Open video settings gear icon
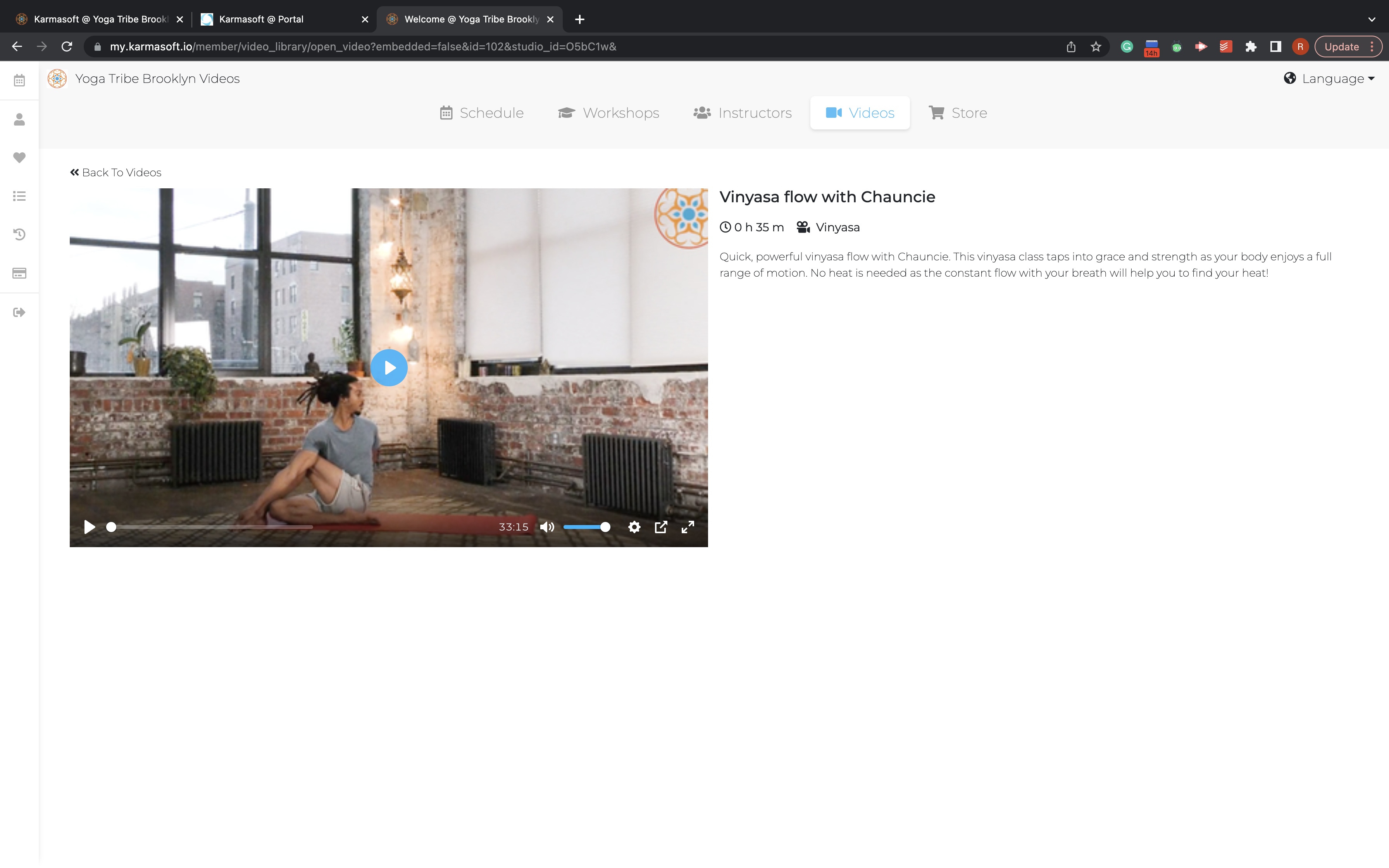Image resolution: width=1389 pixels, height=868 pixels. point(634,527)
